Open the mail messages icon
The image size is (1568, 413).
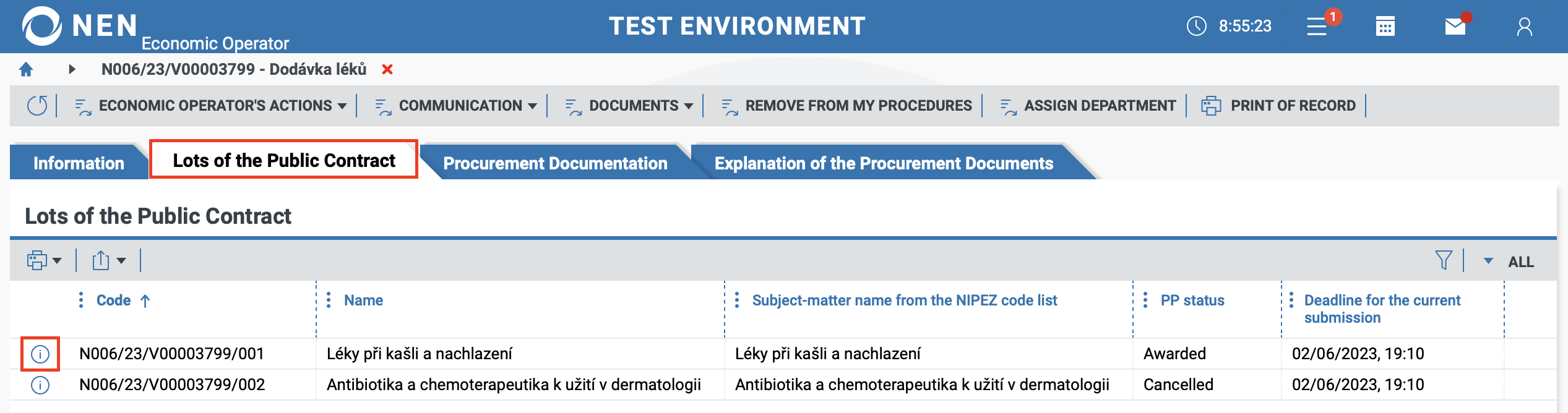point(1455,27)
